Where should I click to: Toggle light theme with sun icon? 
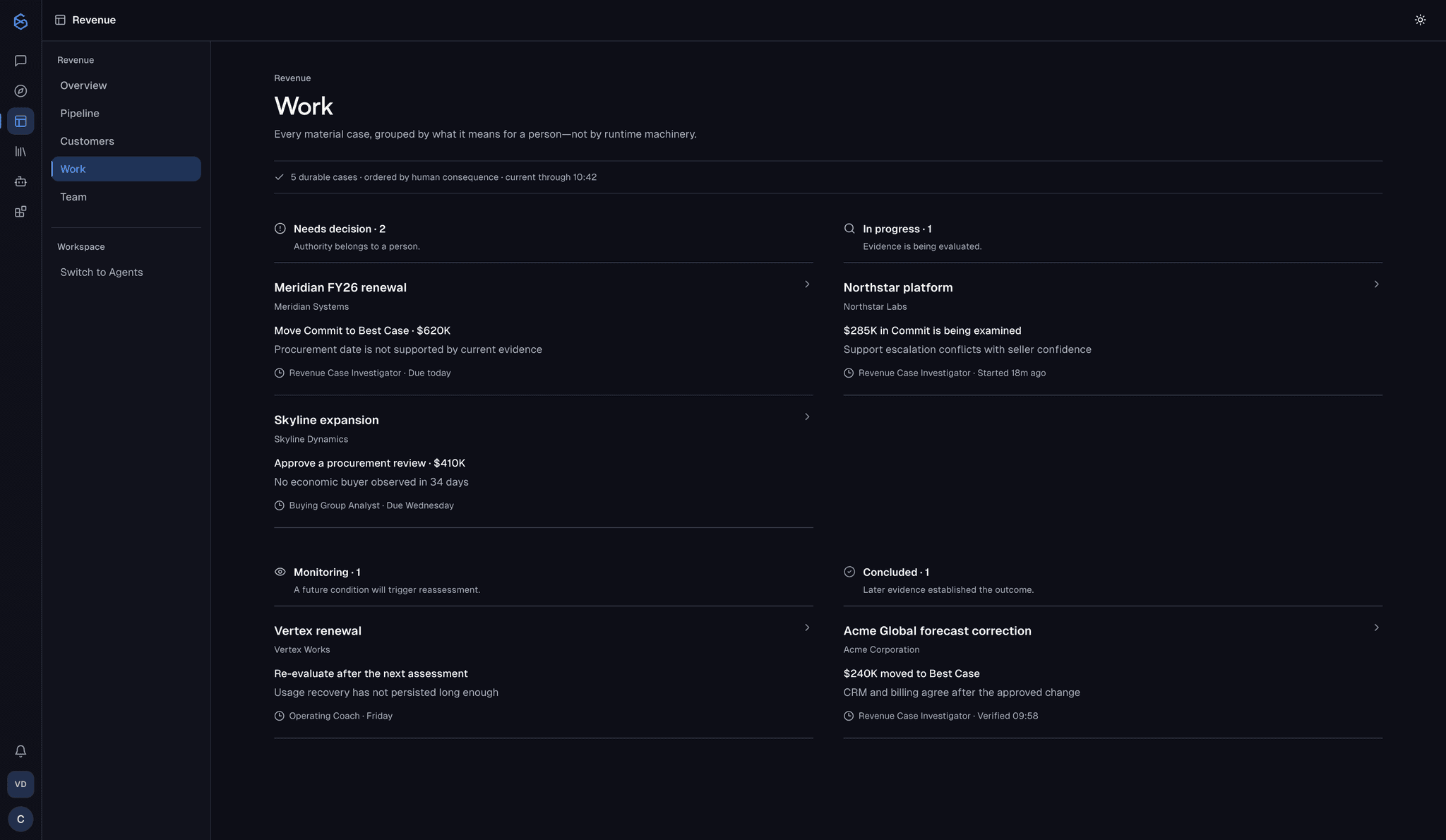pyautogui.click(x=1420, y=20)
